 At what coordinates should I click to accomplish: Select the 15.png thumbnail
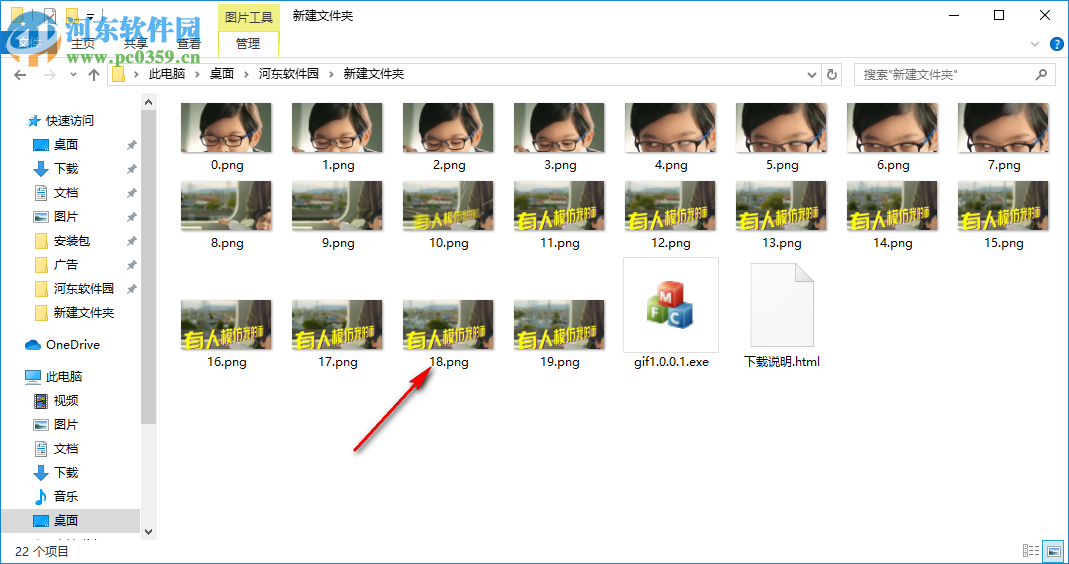click(1004, 206)
